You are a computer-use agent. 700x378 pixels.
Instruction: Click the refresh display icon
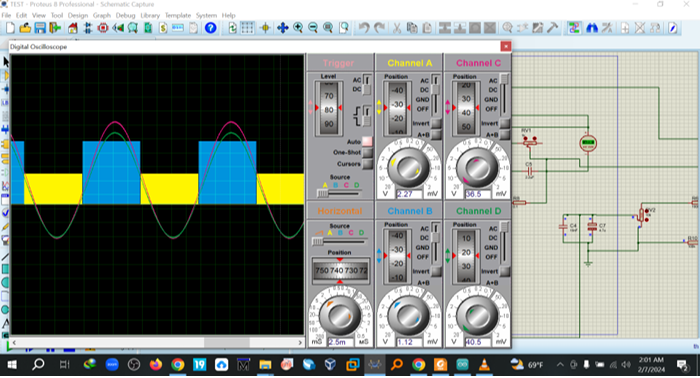(232, 28)
